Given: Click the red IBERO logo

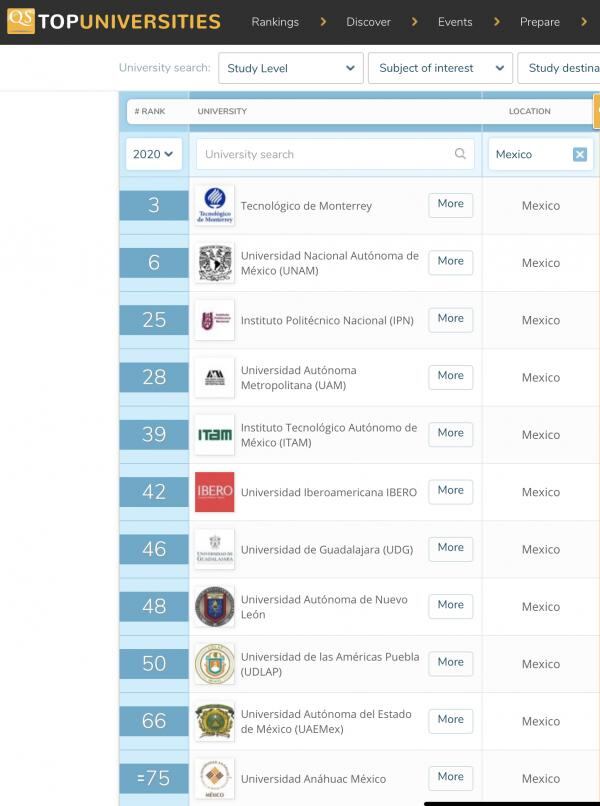Looking at the screenshot, I should [214, 492].
